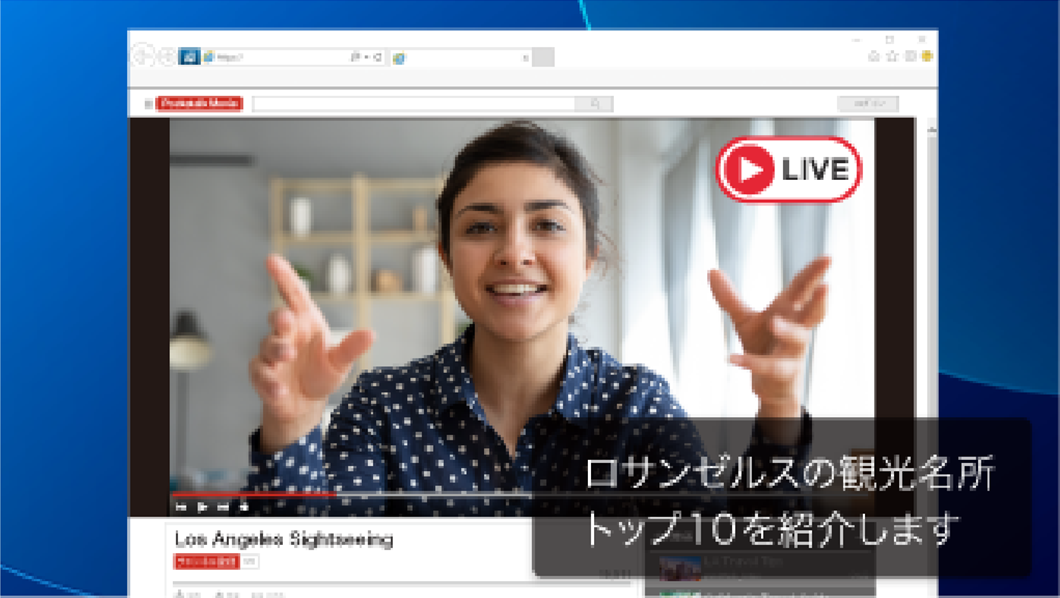Click the gray sign-in button at top right
Viewport: 1060px width, 598px height.
[x=868, y=103]
